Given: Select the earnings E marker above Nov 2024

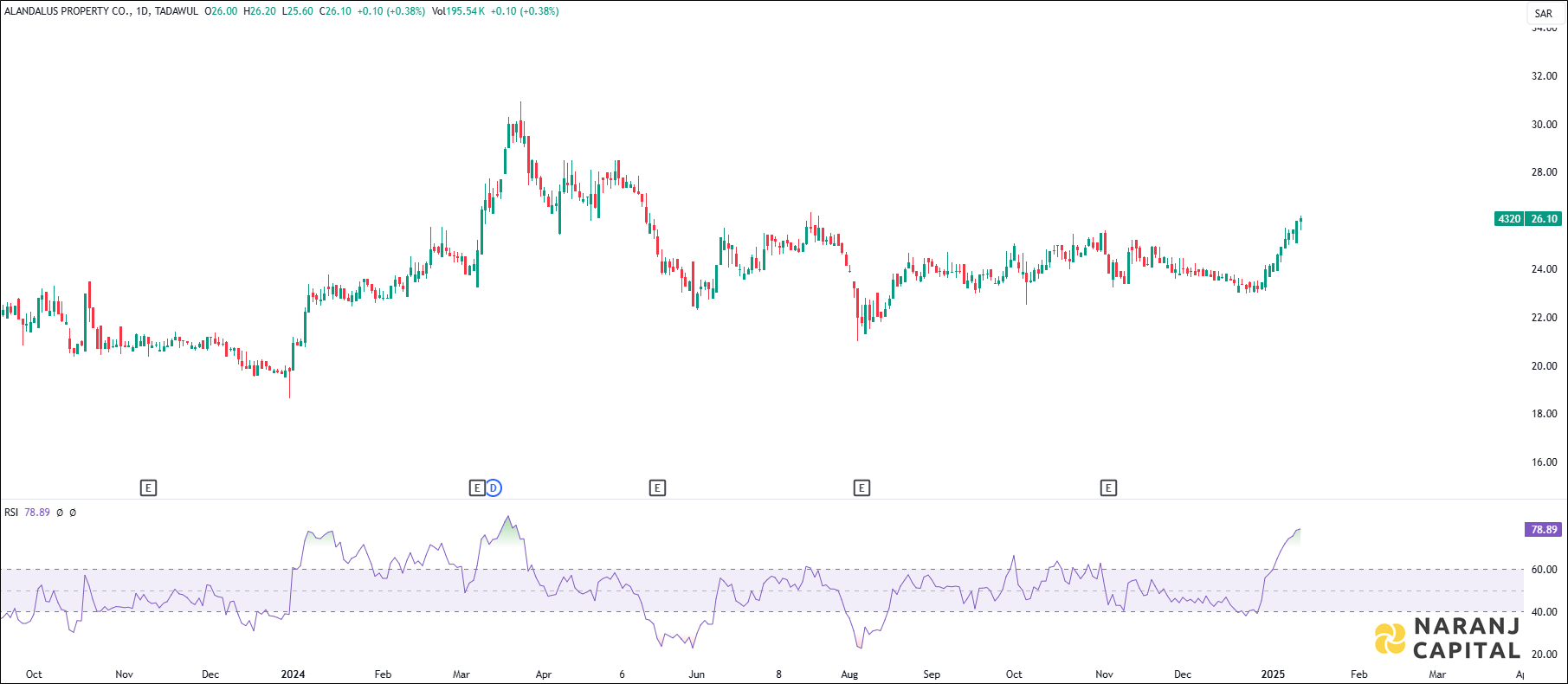Looking at the screenshot, I should pyautogui.click(x=1108, y=488).
